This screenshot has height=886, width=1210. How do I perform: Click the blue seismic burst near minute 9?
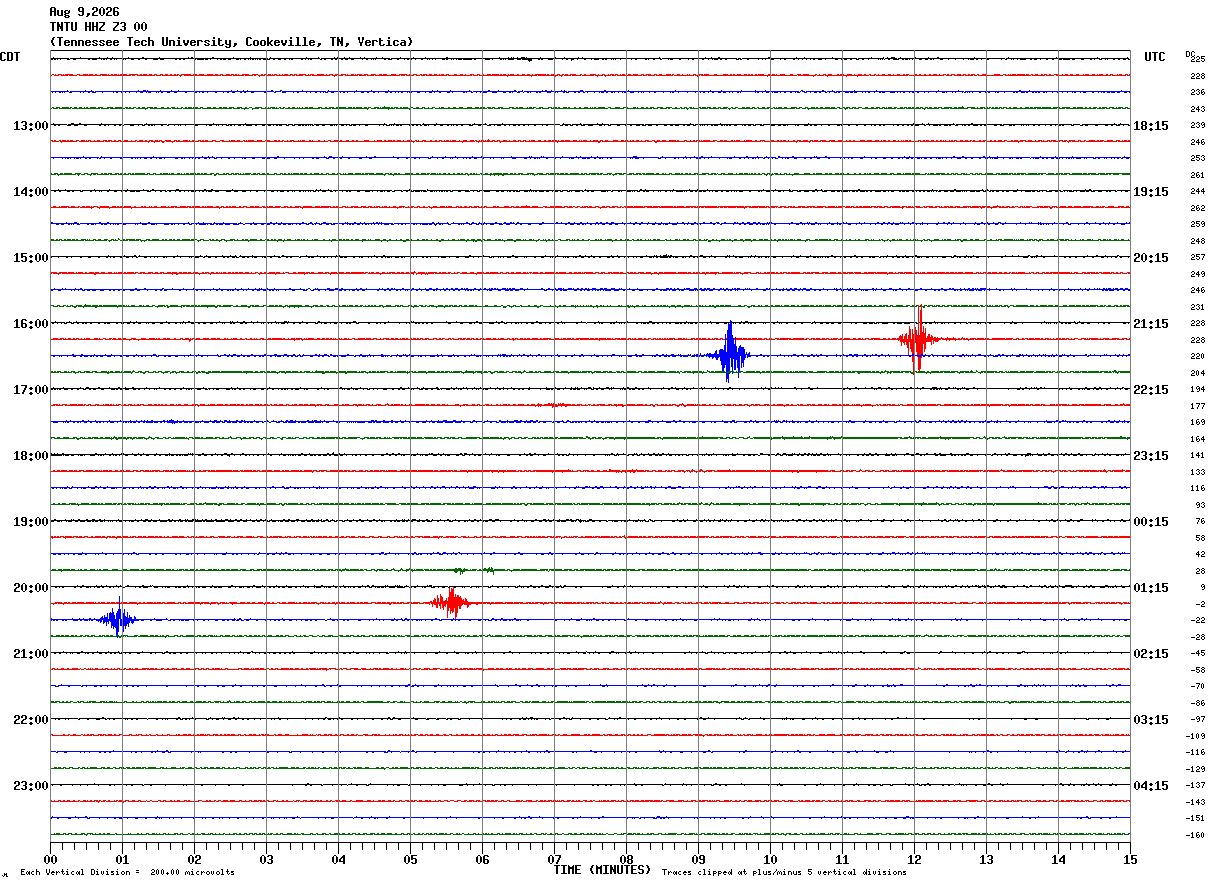pyautogui.click(x=729, y=353)
